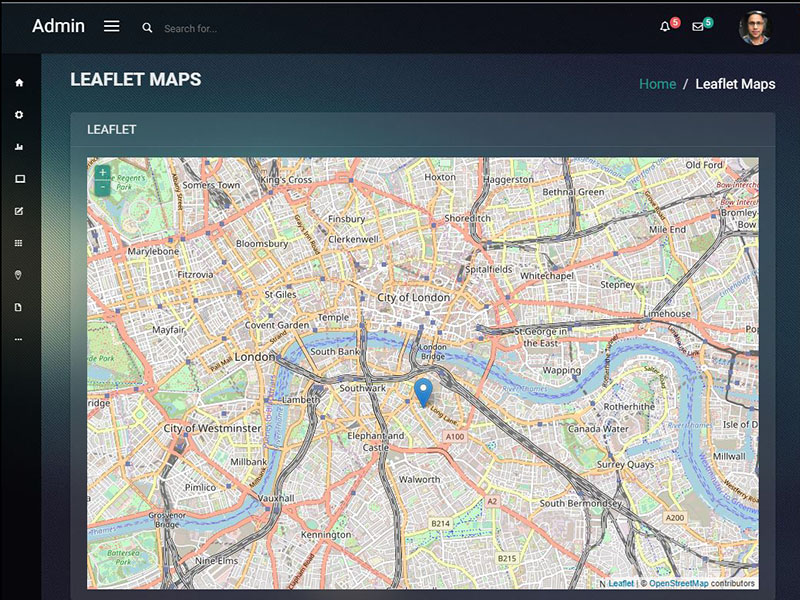Click the Admin brand logo text
Viewport: 800px width, 600px height.
coord(59,26)
